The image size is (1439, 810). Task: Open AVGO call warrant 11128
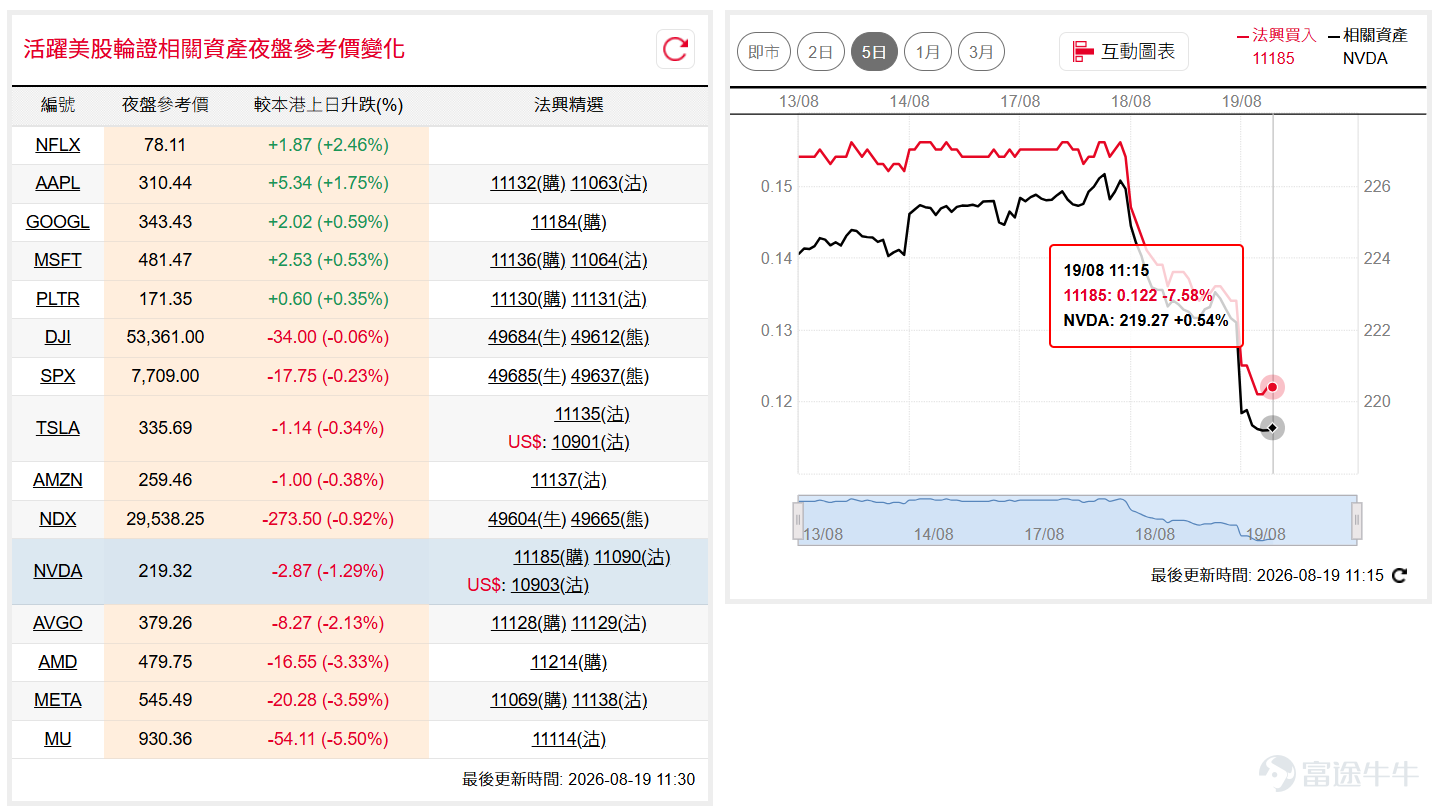[528, 623]
